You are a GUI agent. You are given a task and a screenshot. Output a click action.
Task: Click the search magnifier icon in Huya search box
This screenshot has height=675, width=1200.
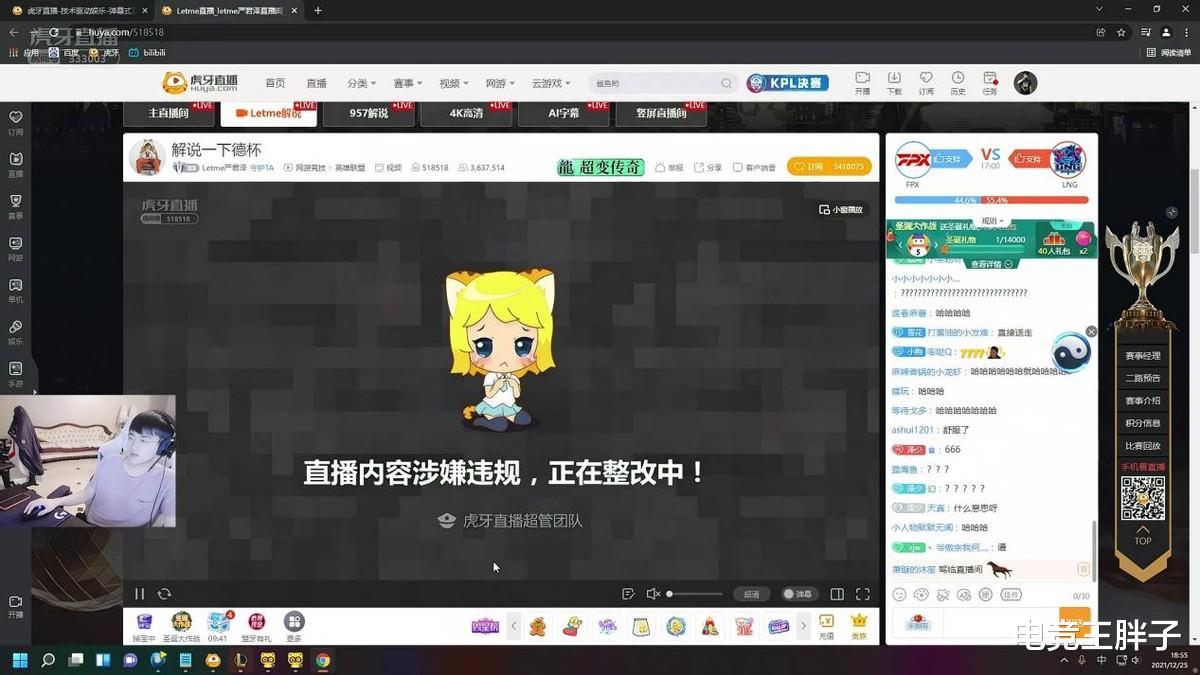726,83
